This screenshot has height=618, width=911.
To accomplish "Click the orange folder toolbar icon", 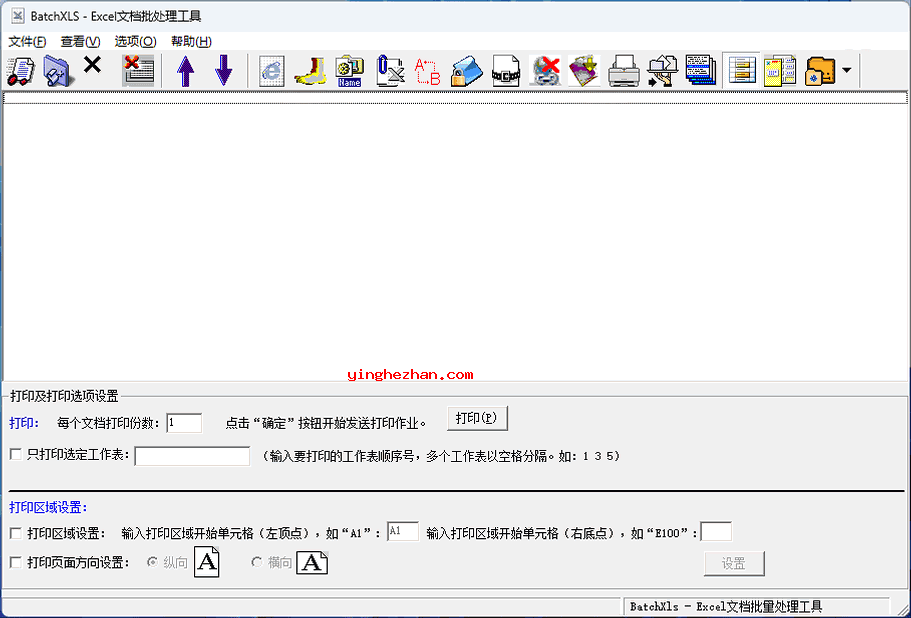I will click(x=820, y=71).
